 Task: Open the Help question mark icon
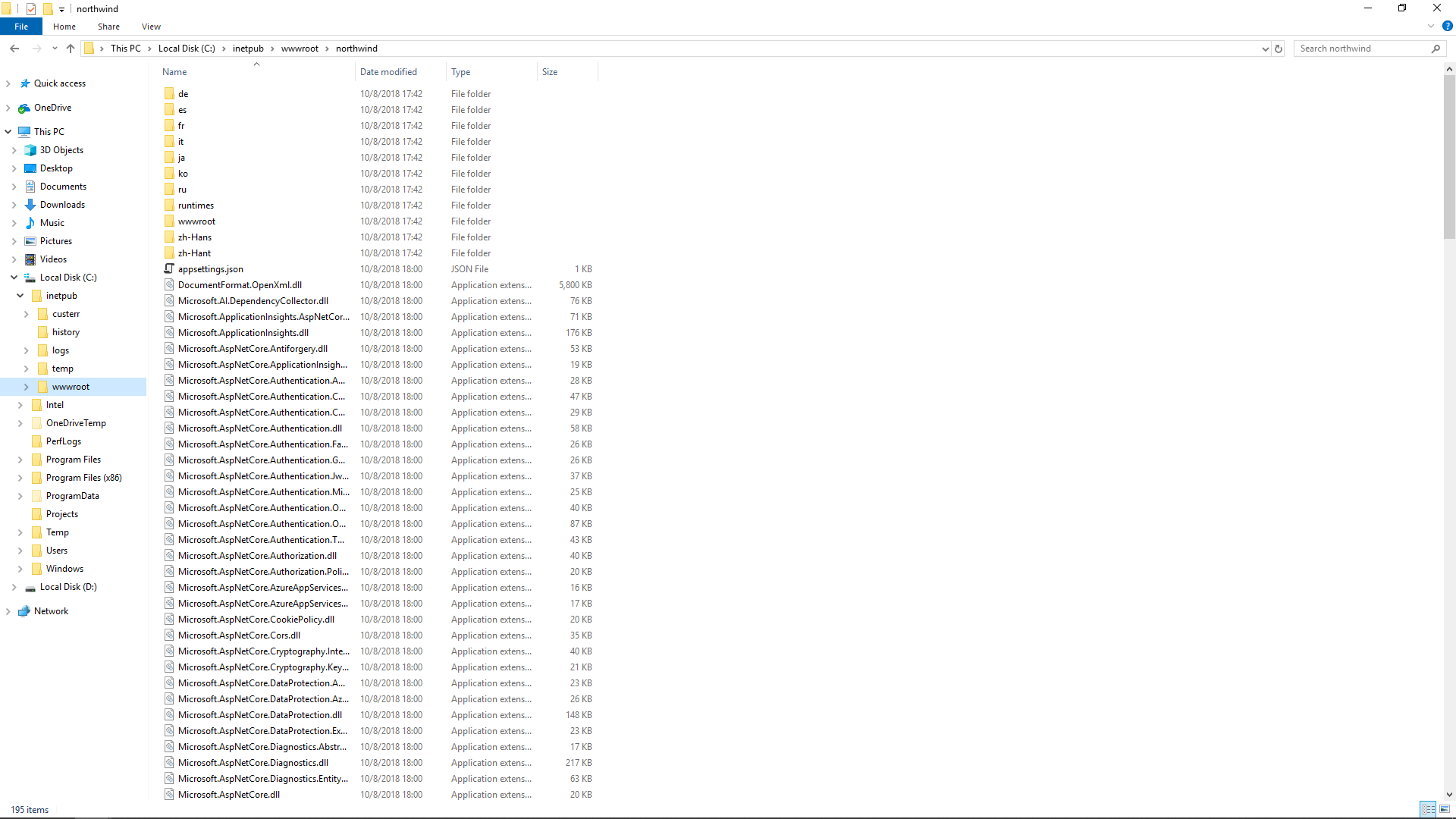1447,27
